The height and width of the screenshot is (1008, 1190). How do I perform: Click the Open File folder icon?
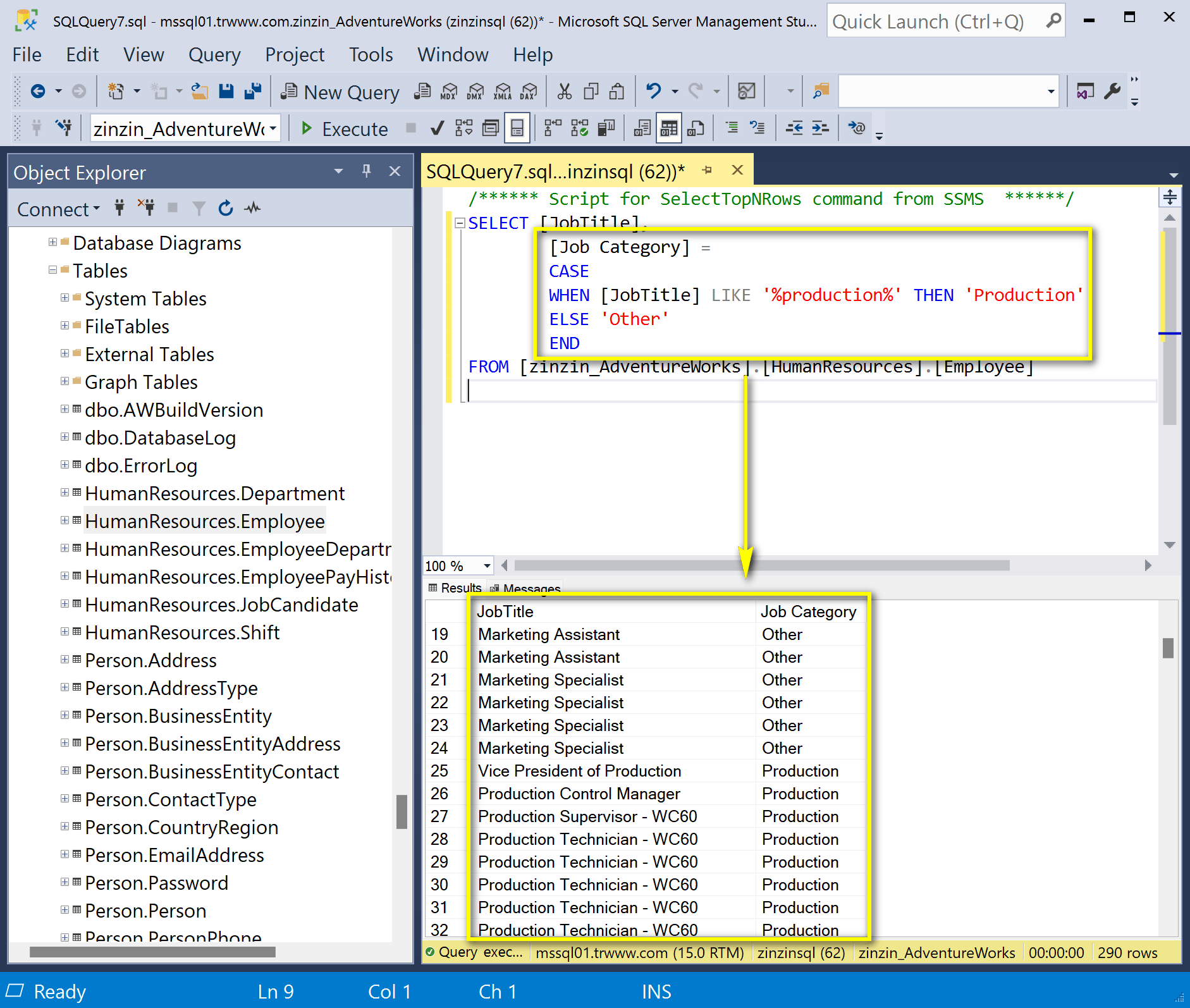pos(200,92)
